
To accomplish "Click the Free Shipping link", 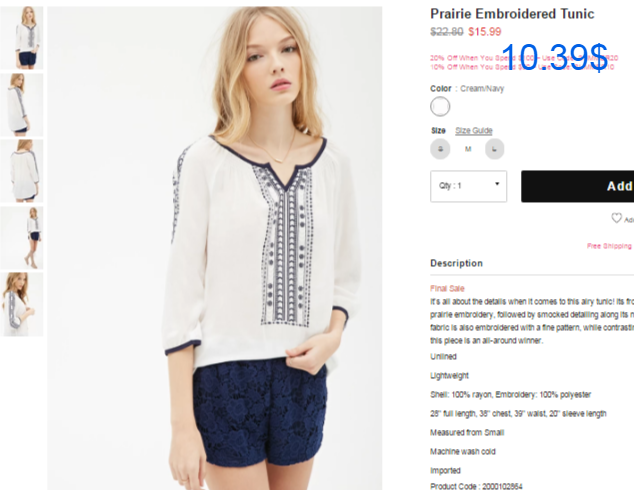I will [610, 246].
